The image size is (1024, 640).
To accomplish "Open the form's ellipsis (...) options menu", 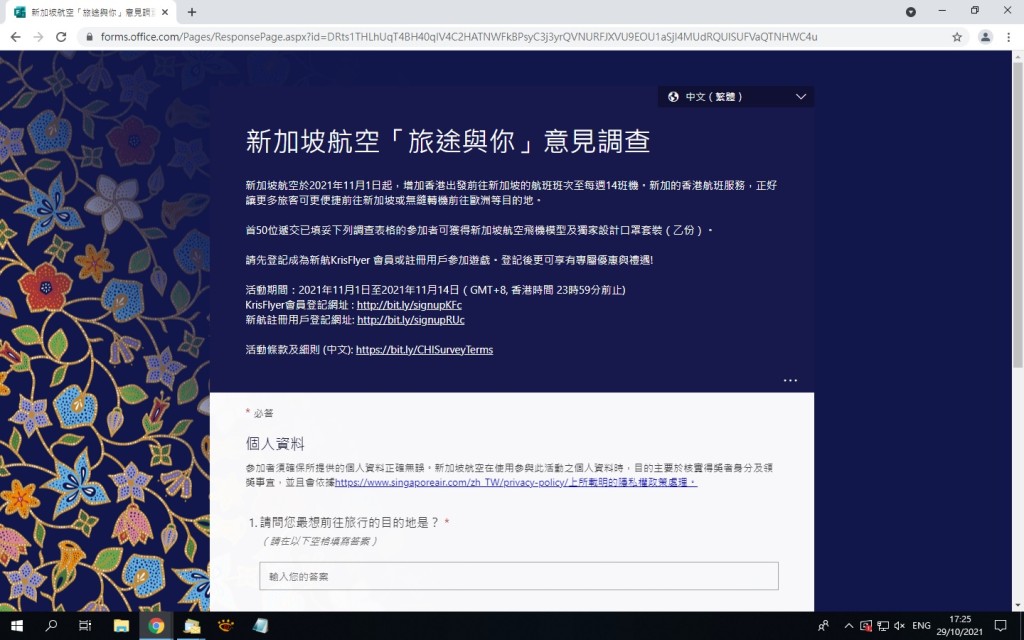I will click(790, 380).
